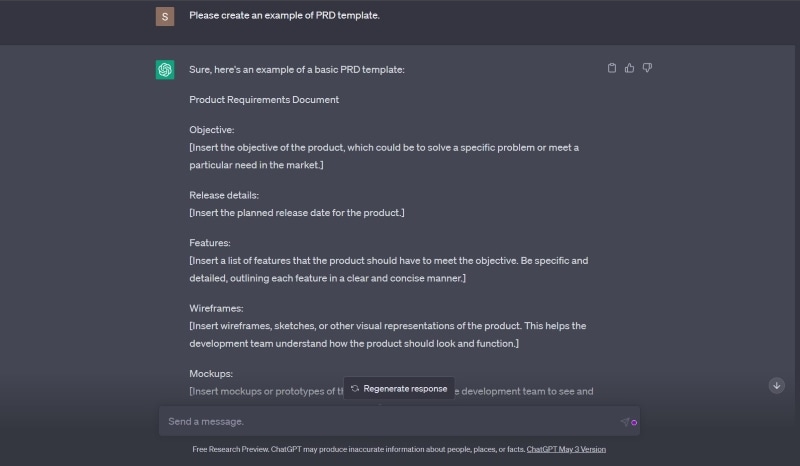Click the user avatar labeled S

click(165, 16)
